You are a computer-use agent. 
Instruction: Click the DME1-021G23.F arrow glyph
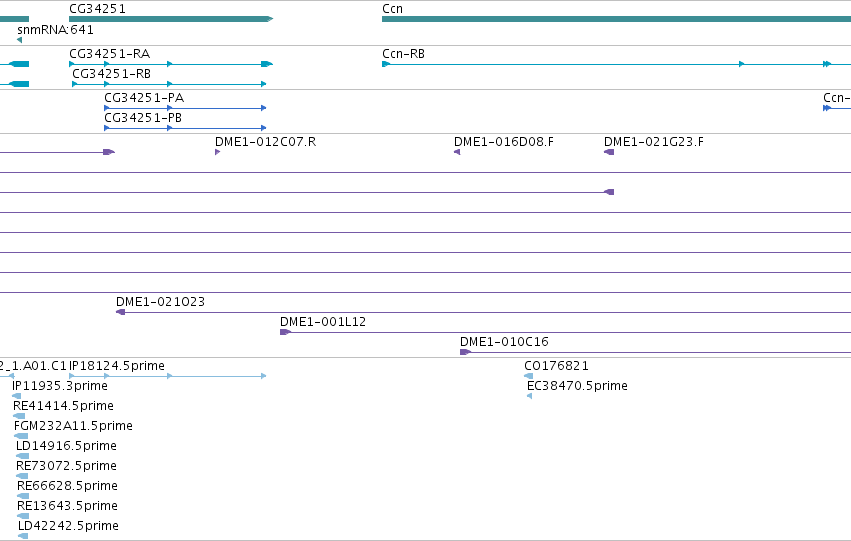point(609,152)
